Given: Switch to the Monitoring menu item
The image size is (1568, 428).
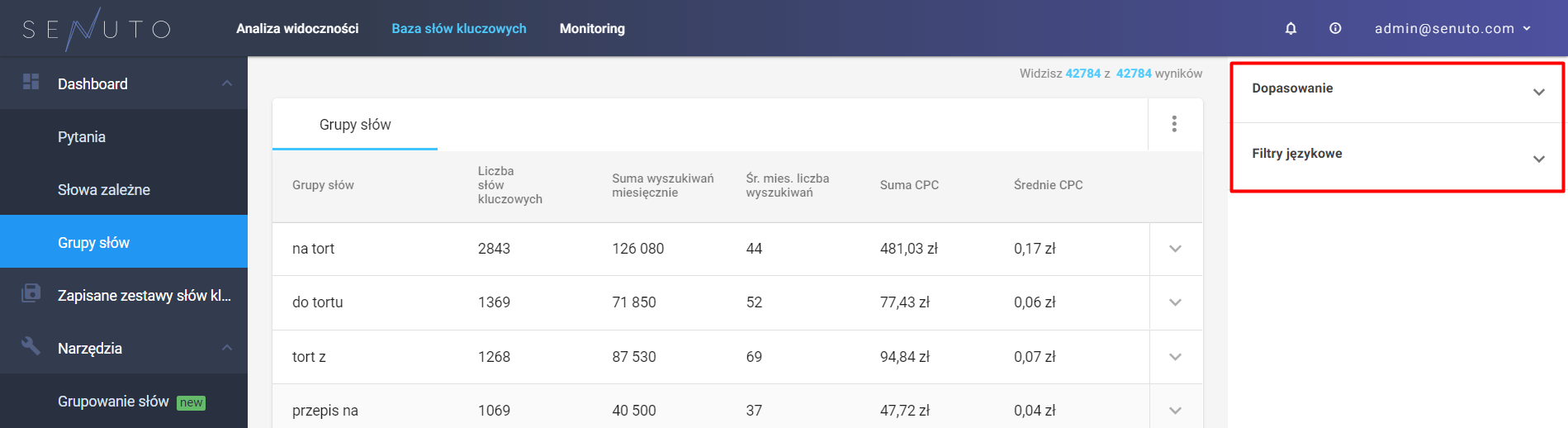Looking at the screenshot, I should click(x=592, y=29).
